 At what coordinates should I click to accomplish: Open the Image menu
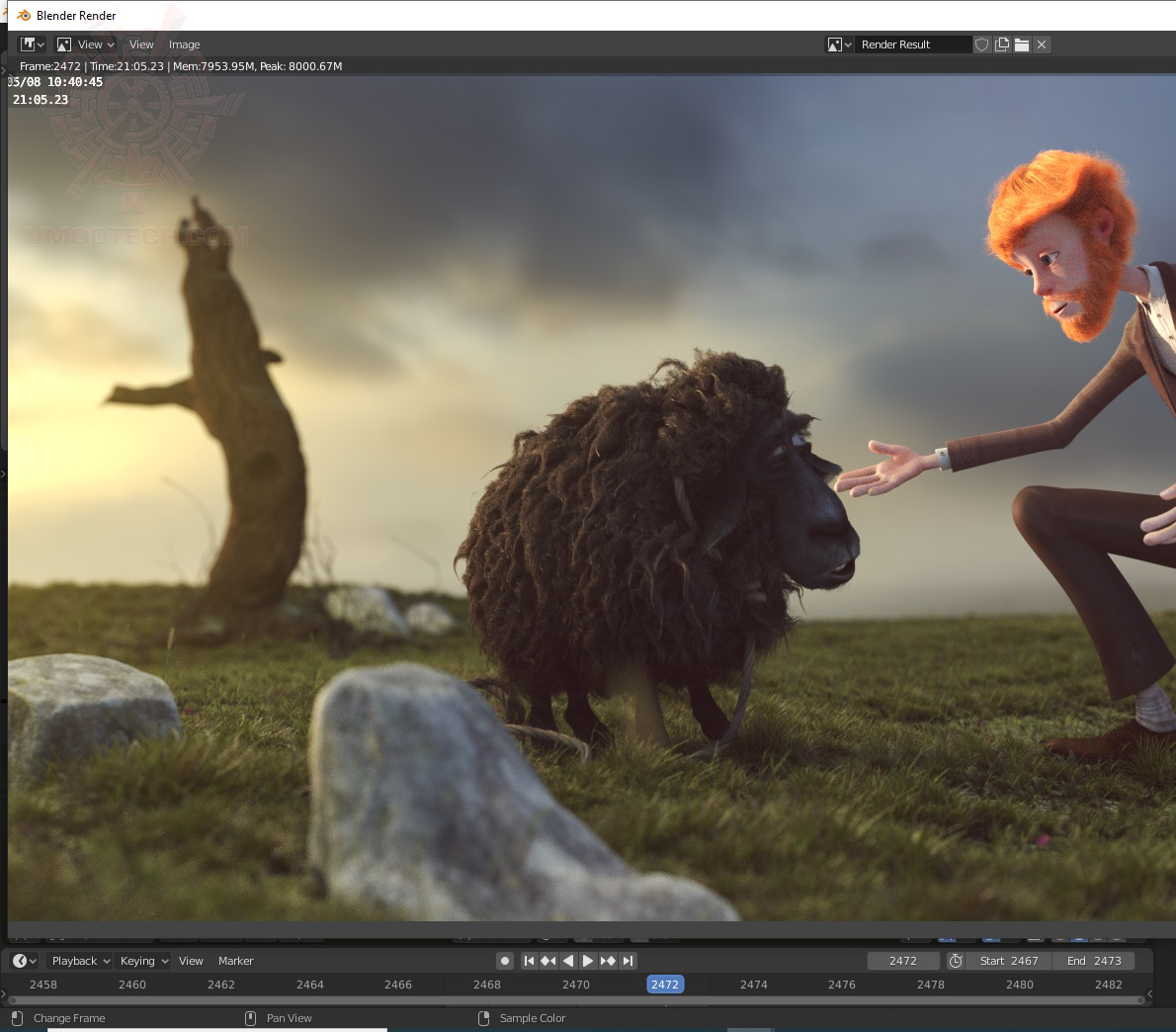[184, 44]
